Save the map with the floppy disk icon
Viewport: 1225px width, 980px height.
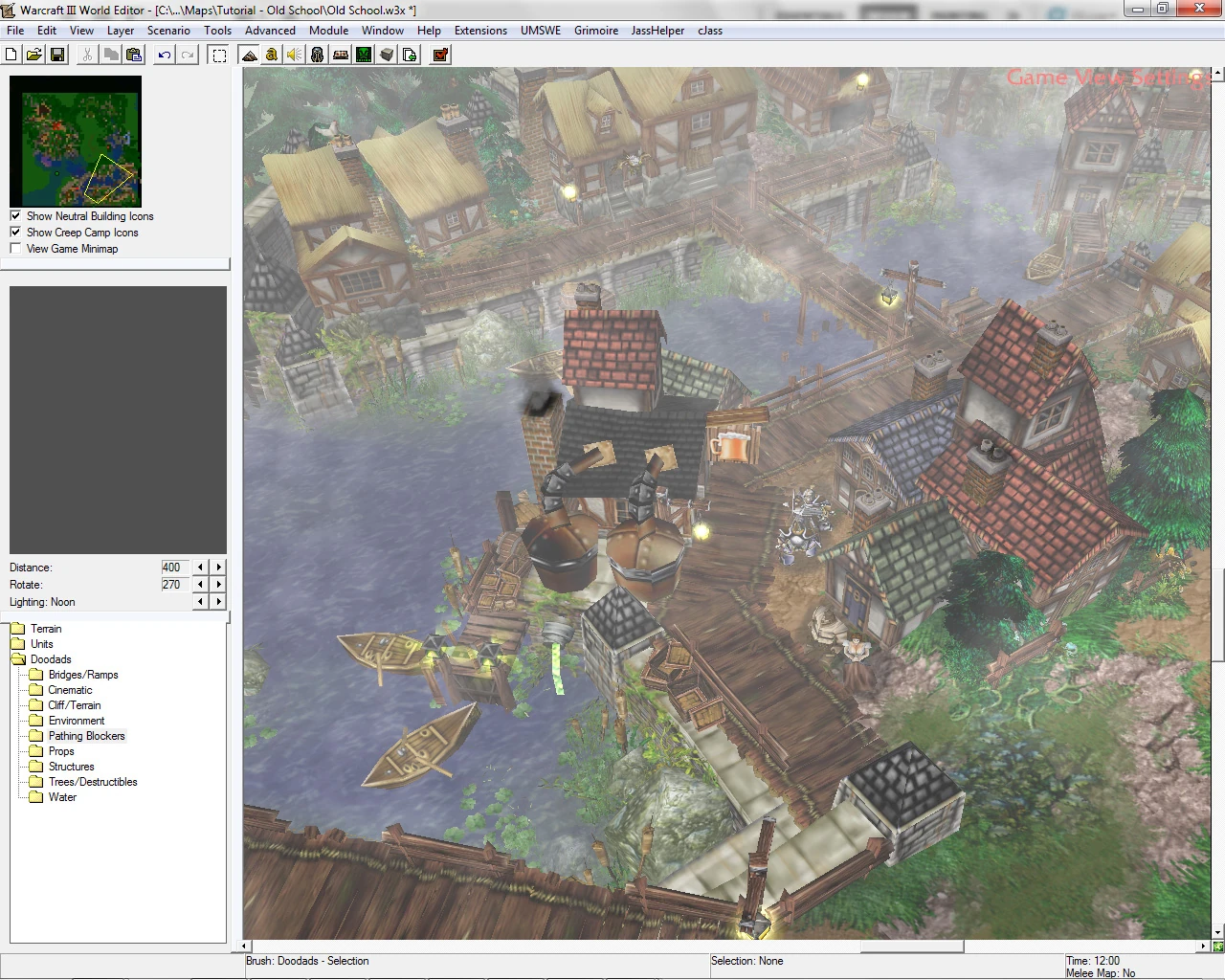pos(56,55)
